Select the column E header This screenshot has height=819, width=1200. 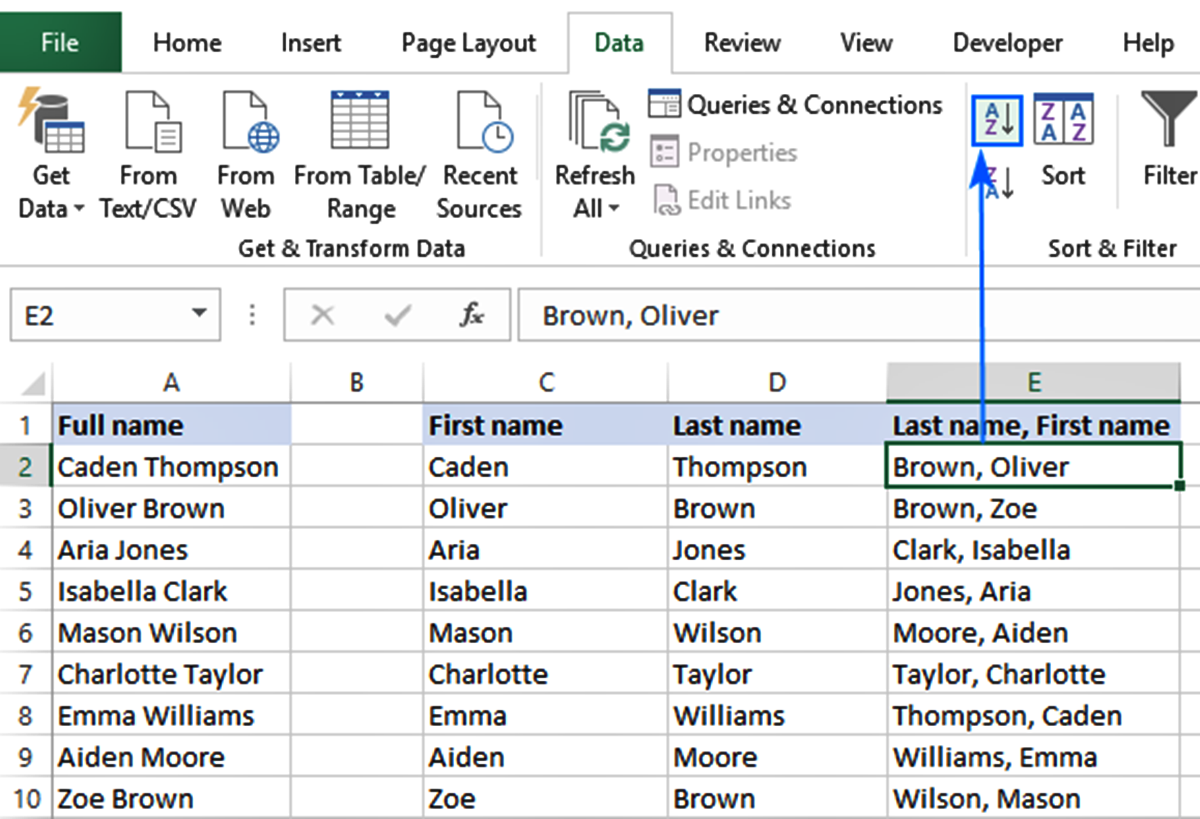point(1033,382)
